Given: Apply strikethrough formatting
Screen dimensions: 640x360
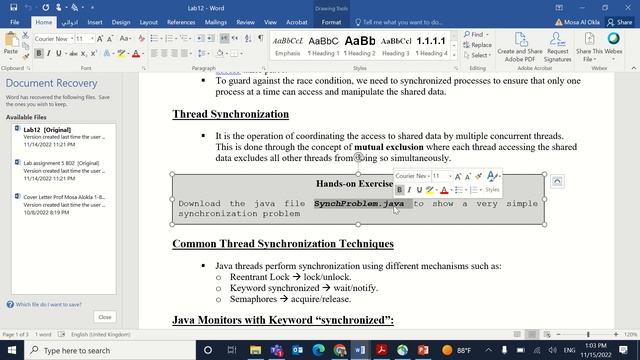Looking at the screenshot, I should coord(73,53).
